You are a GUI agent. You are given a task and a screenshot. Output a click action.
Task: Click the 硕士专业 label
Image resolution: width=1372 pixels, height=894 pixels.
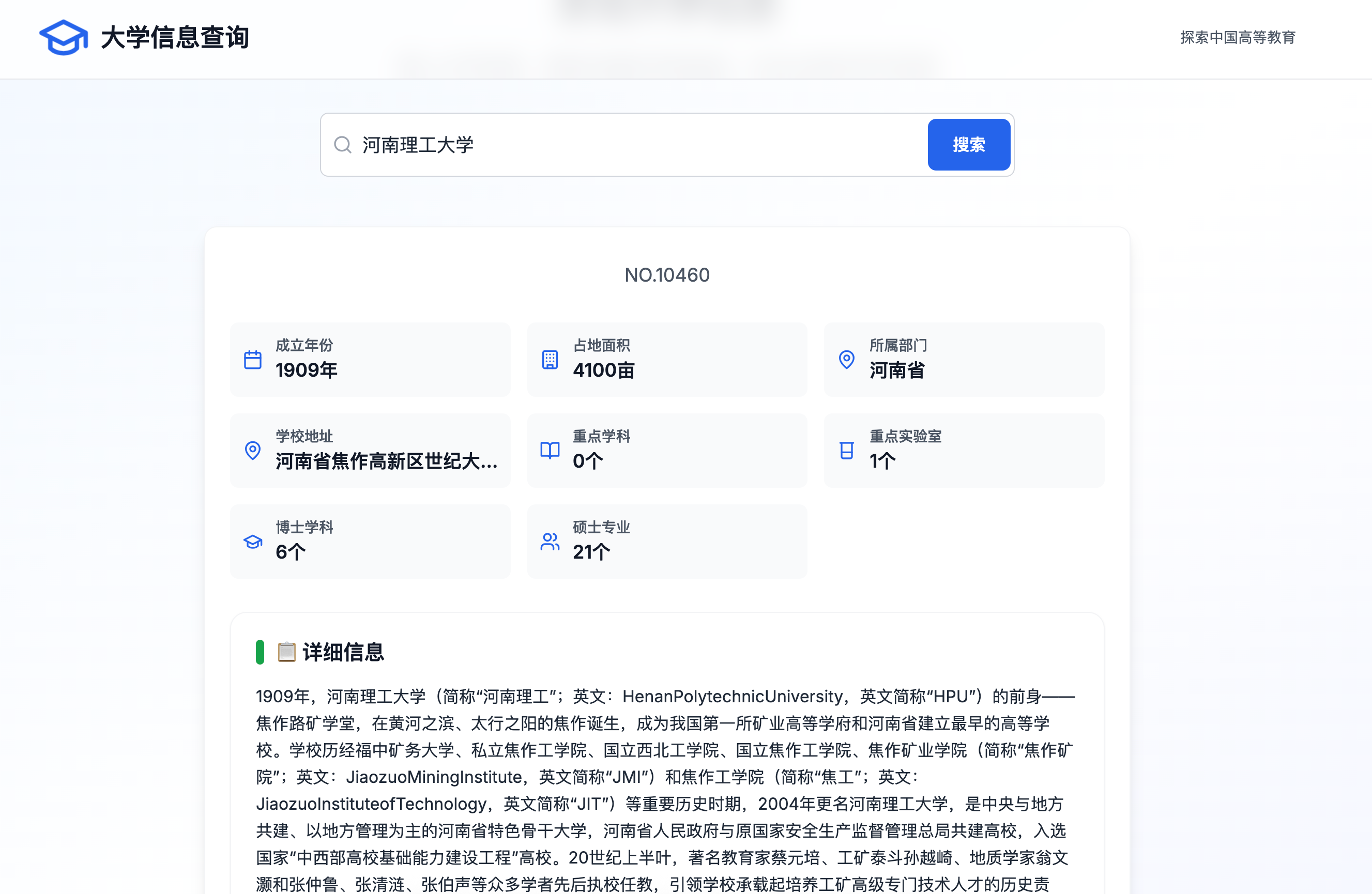pos(601,527)
